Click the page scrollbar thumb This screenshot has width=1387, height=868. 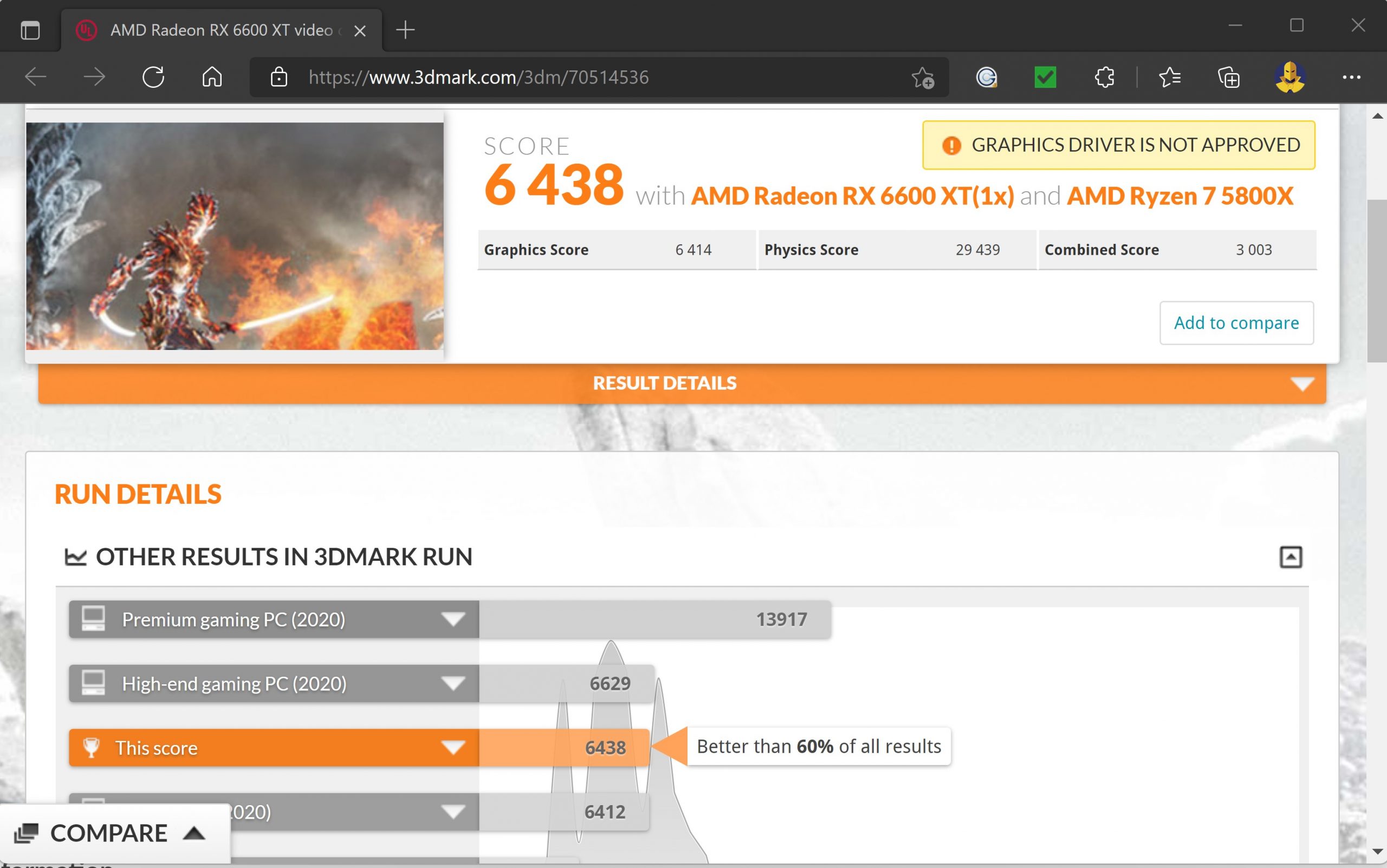(x=1377, y=281)
